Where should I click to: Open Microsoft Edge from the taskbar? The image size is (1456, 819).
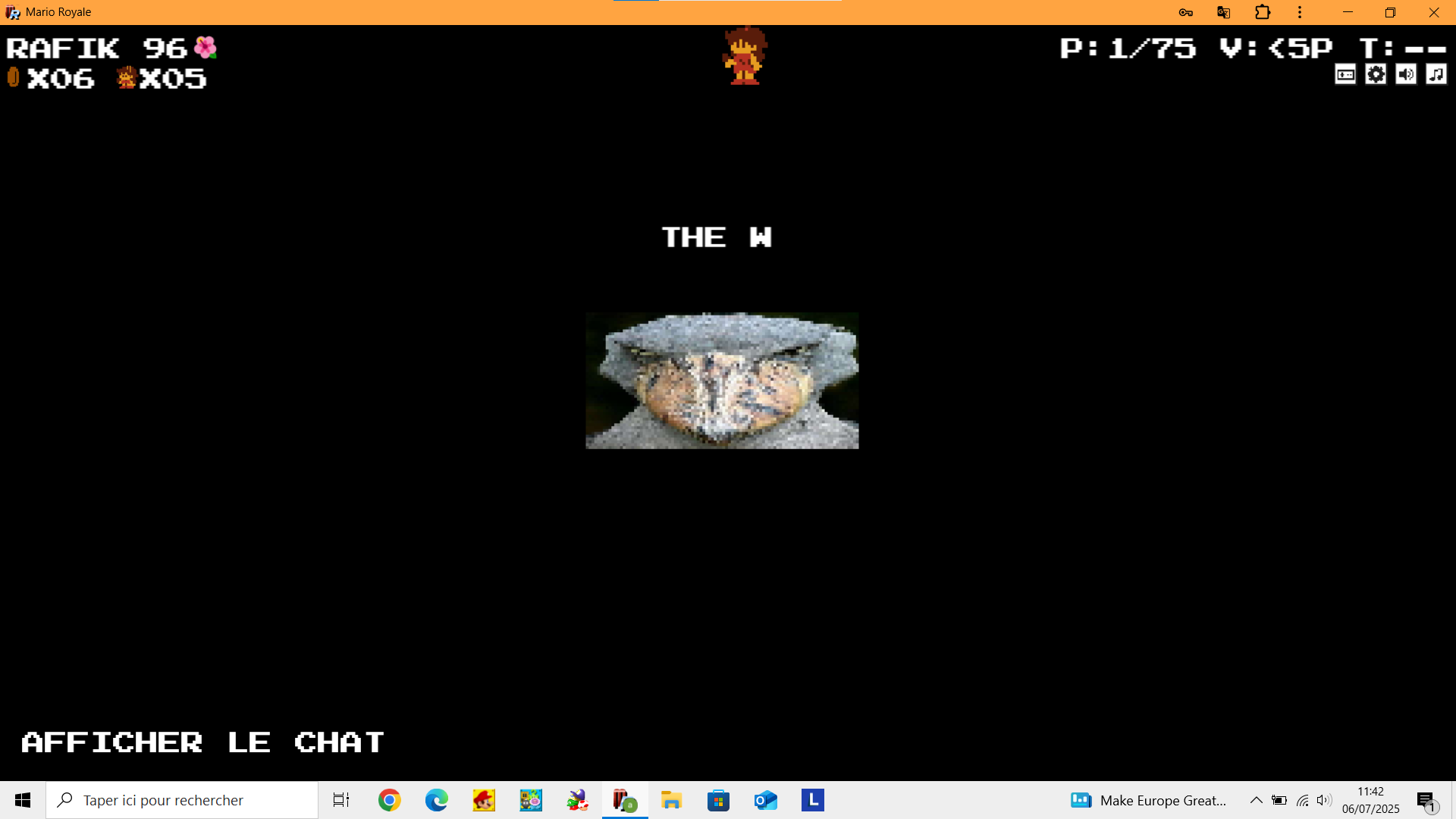437,800
